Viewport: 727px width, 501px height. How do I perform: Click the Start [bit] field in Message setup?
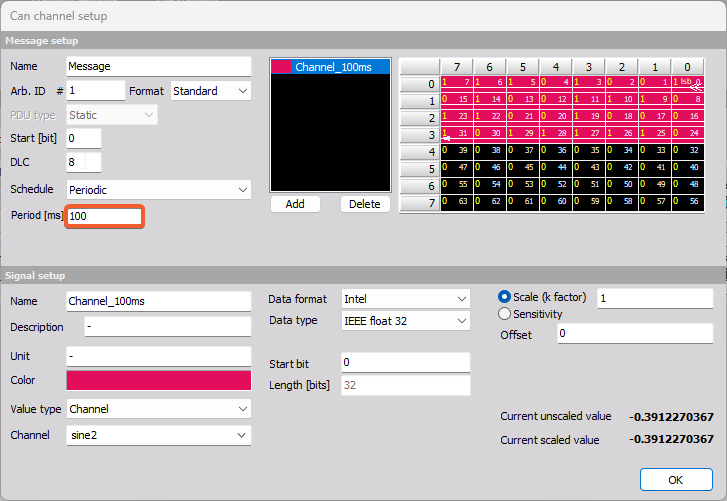point(83,138)
